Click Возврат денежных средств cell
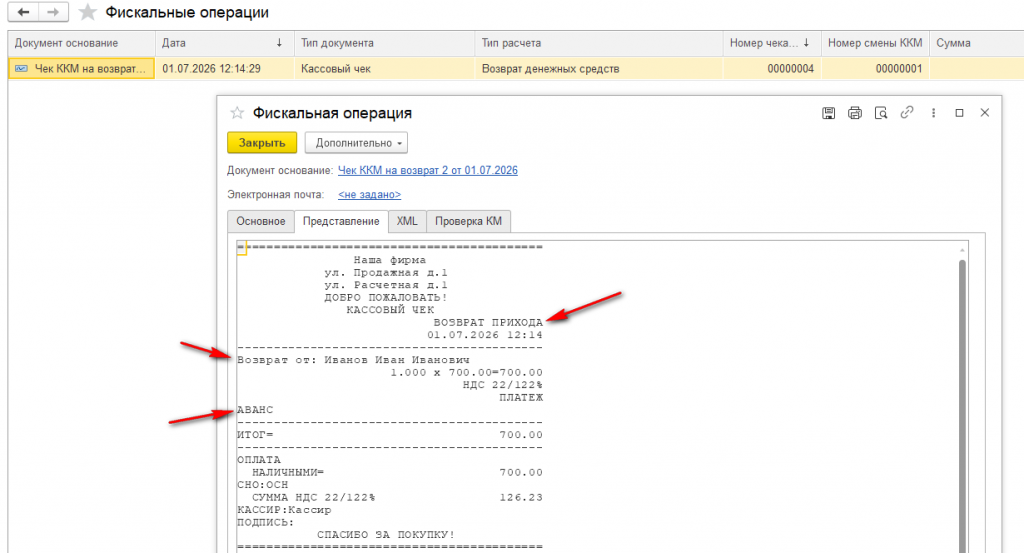 [x=598, y=69]
